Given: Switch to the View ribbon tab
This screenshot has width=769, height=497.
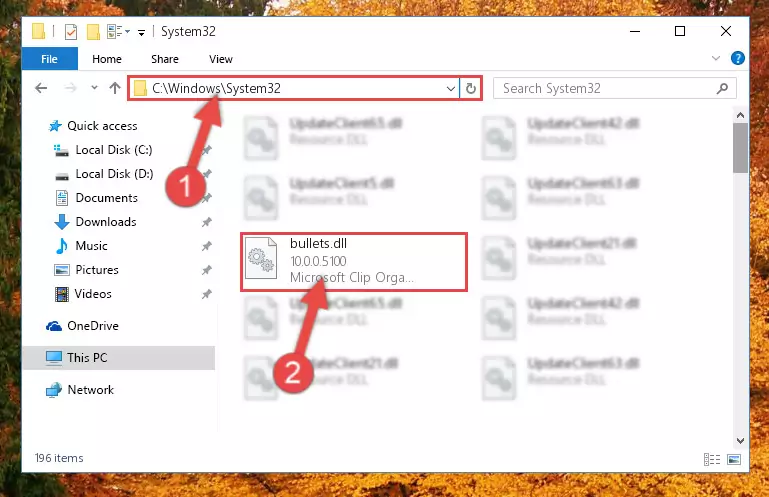Looking at the screenshot, I should 221,59.
